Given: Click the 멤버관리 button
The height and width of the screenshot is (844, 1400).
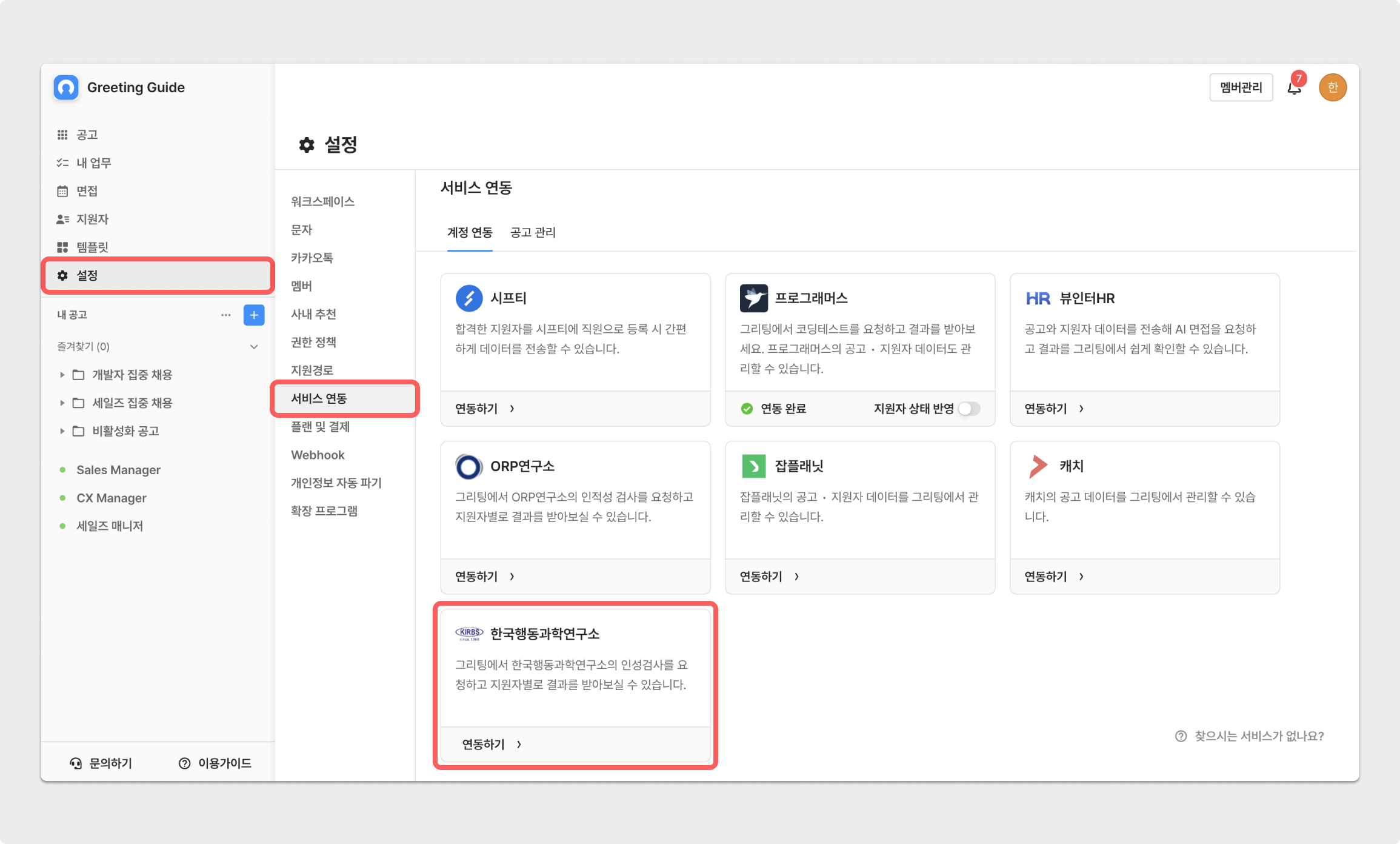Looking at the screenshot, I should [x=1241, y=88].
